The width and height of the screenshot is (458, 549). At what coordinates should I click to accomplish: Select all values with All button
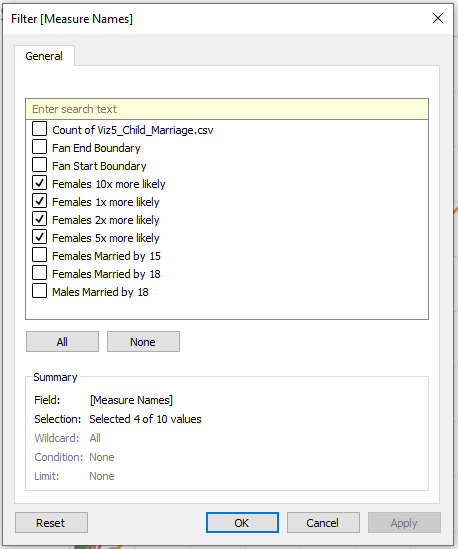click(x=62, y=342)
